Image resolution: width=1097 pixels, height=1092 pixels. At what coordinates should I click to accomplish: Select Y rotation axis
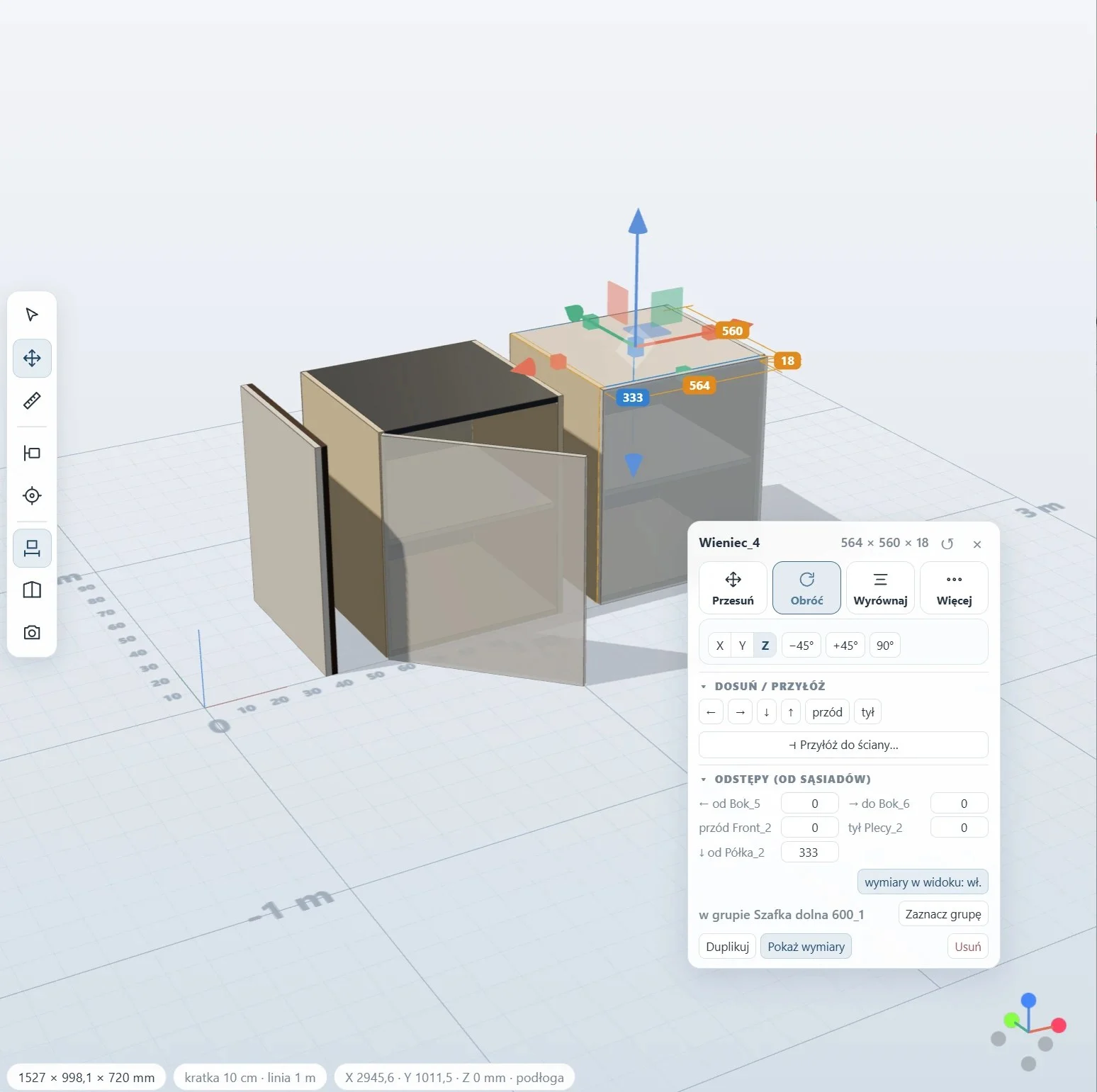point(742,646)
